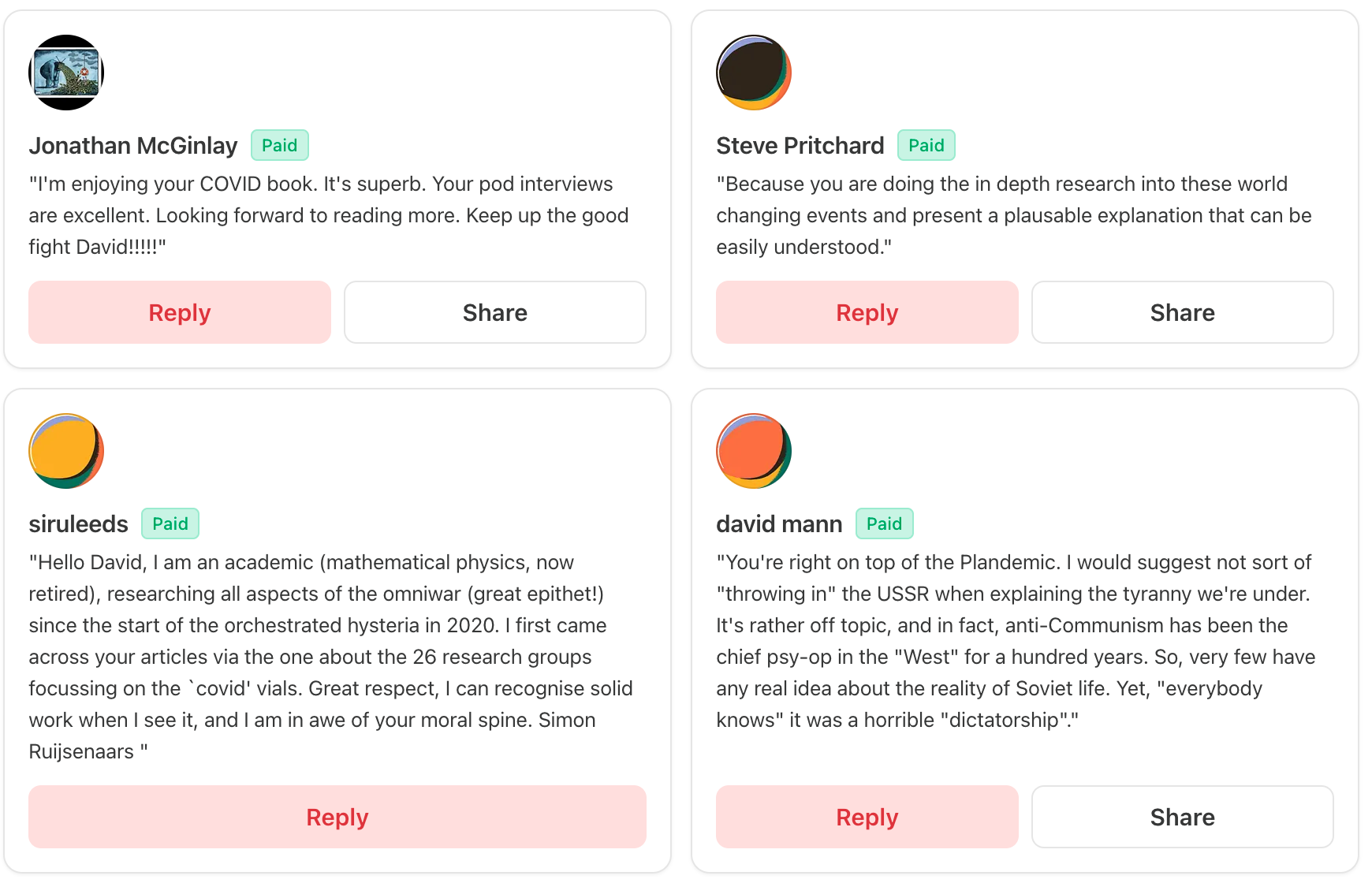The image size is (1372, 883).
Task: Share Jonathan McGinlay's comment
Action: pos(495,312)
